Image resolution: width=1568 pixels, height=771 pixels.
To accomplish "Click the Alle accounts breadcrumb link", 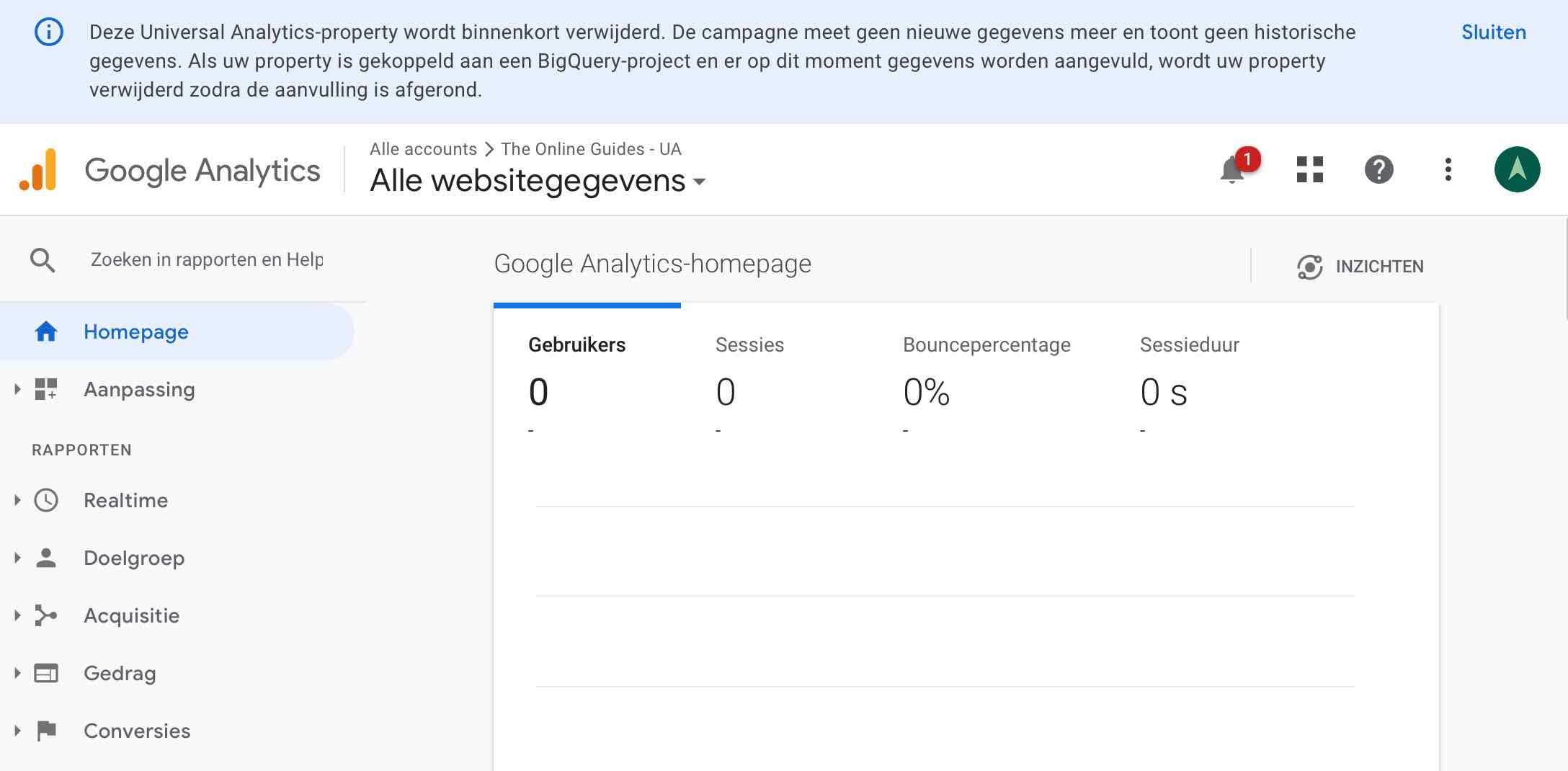I will point(423,149).
